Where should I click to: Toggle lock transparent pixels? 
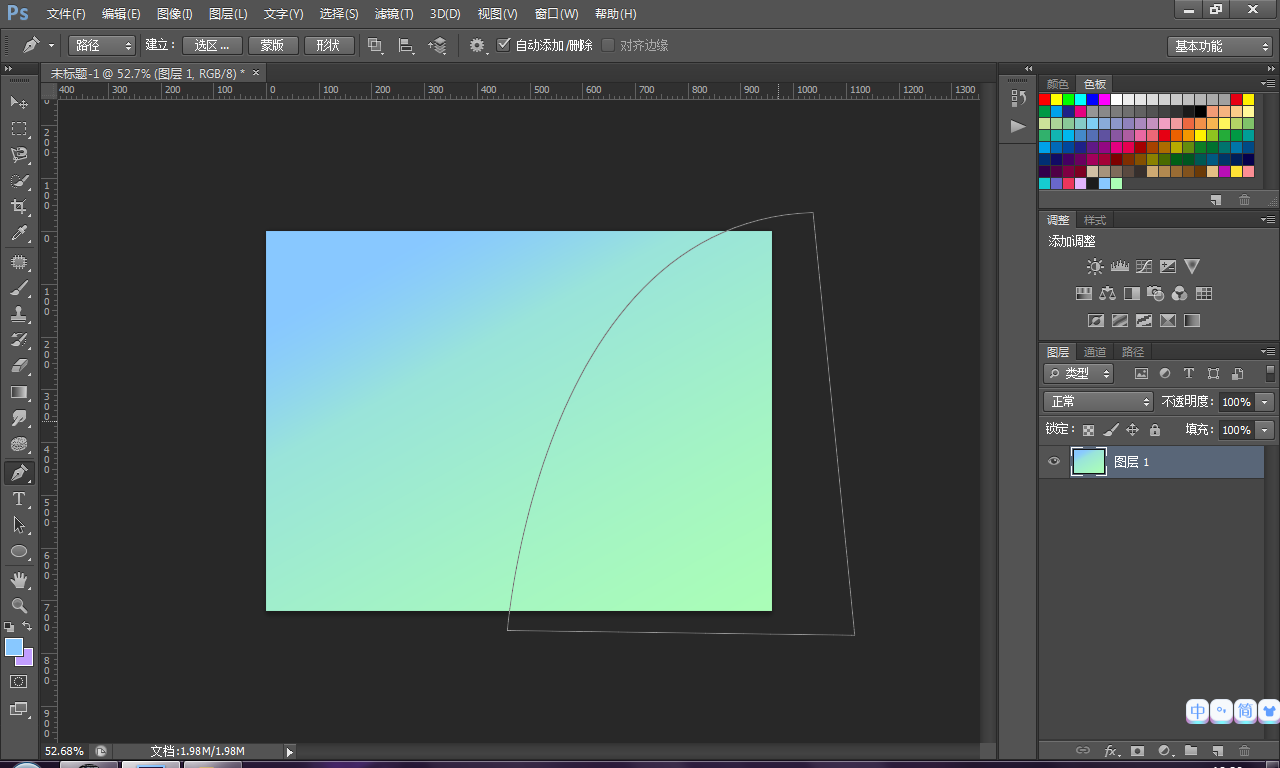(x=1089, y=430)
